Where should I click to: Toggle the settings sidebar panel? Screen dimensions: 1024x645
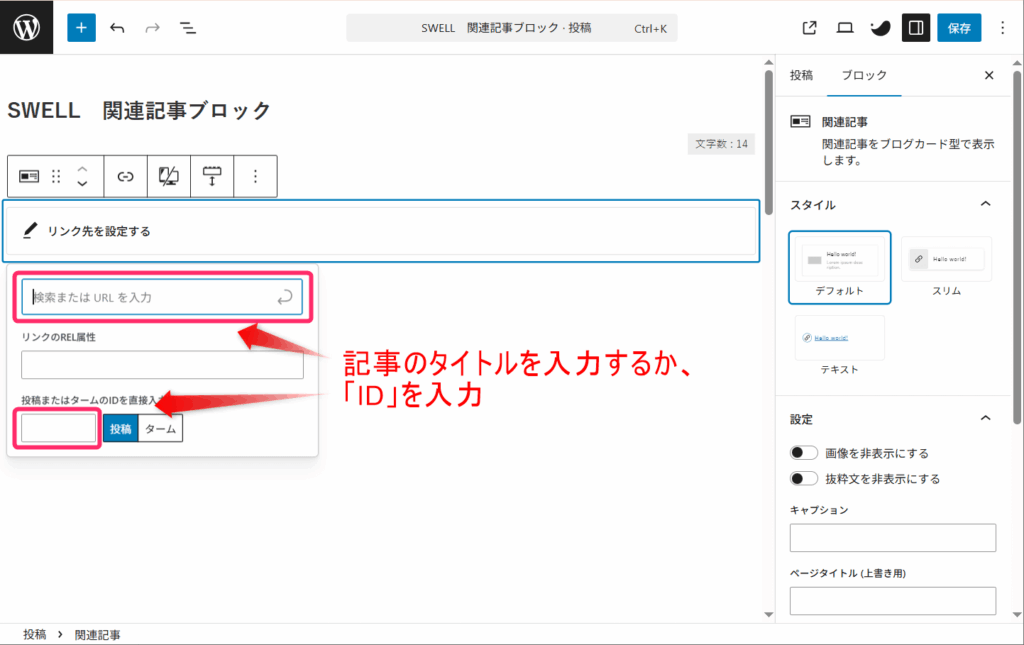pyautogui.click(x=916, y=27)
